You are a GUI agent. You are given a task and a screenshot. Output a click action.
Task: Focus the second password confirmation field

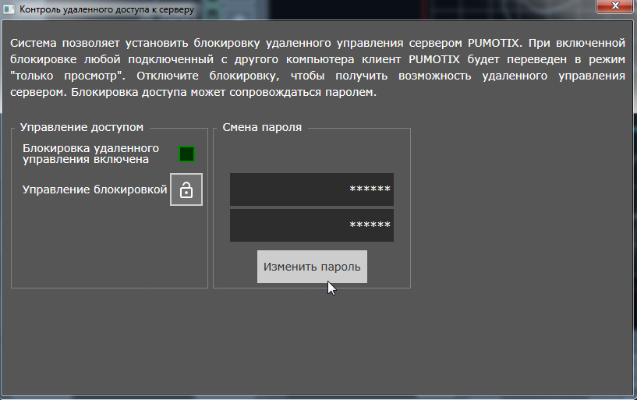(x=312, y=225)
